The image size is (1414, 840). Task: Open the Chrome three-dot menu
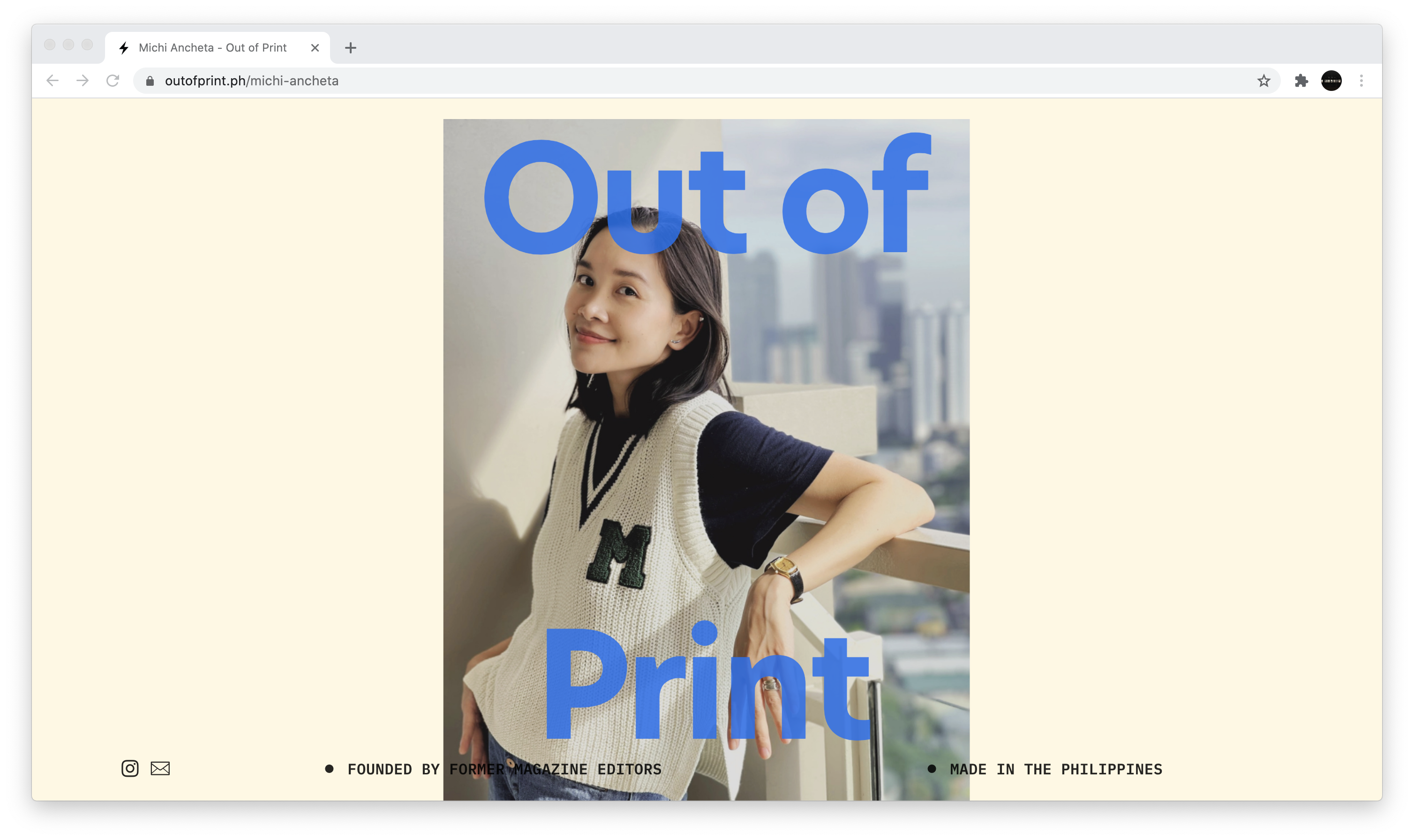pos(1361,81)
